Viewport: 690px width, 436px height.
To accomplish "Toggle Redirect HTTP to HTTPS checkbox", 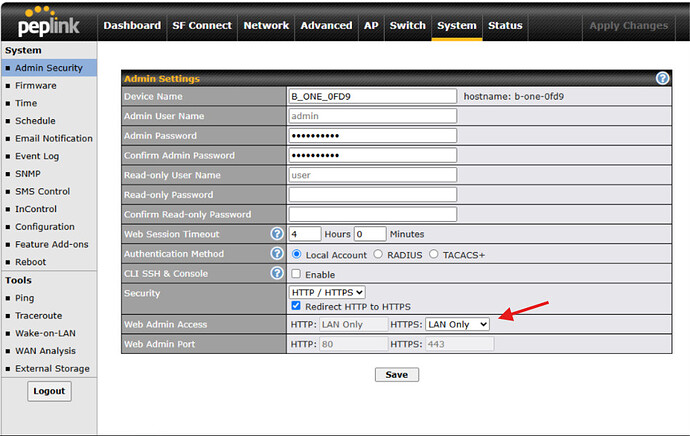I will (x=296, y=306).
